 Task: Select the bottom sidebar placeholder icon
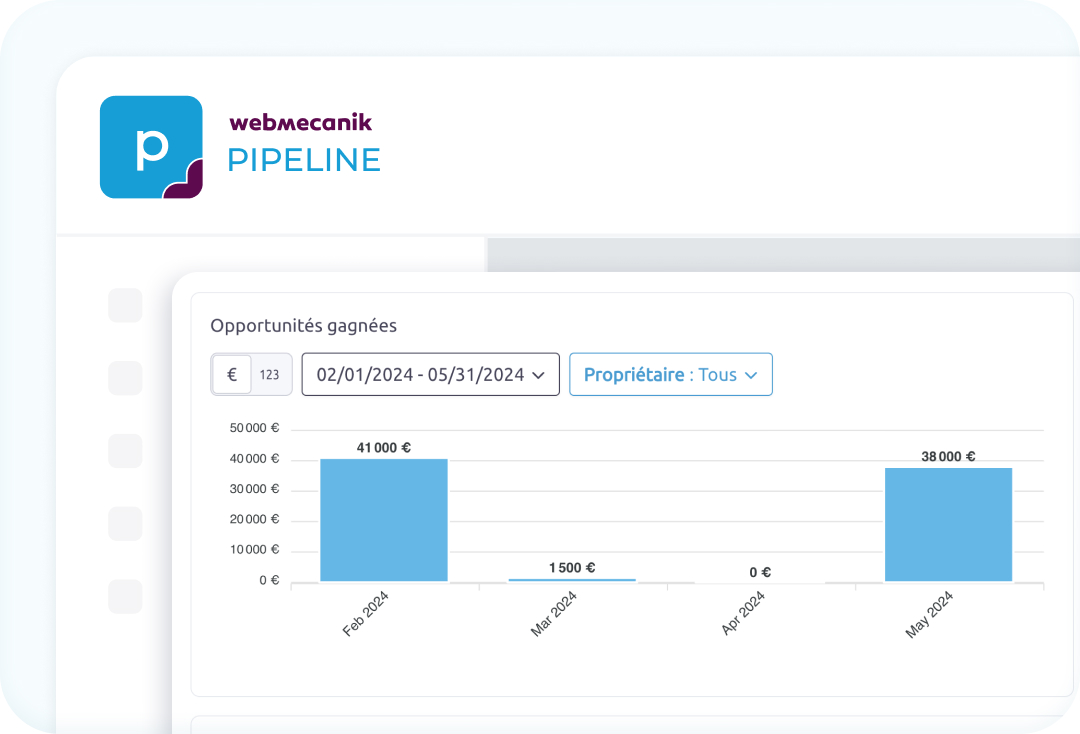coord(125,597)
